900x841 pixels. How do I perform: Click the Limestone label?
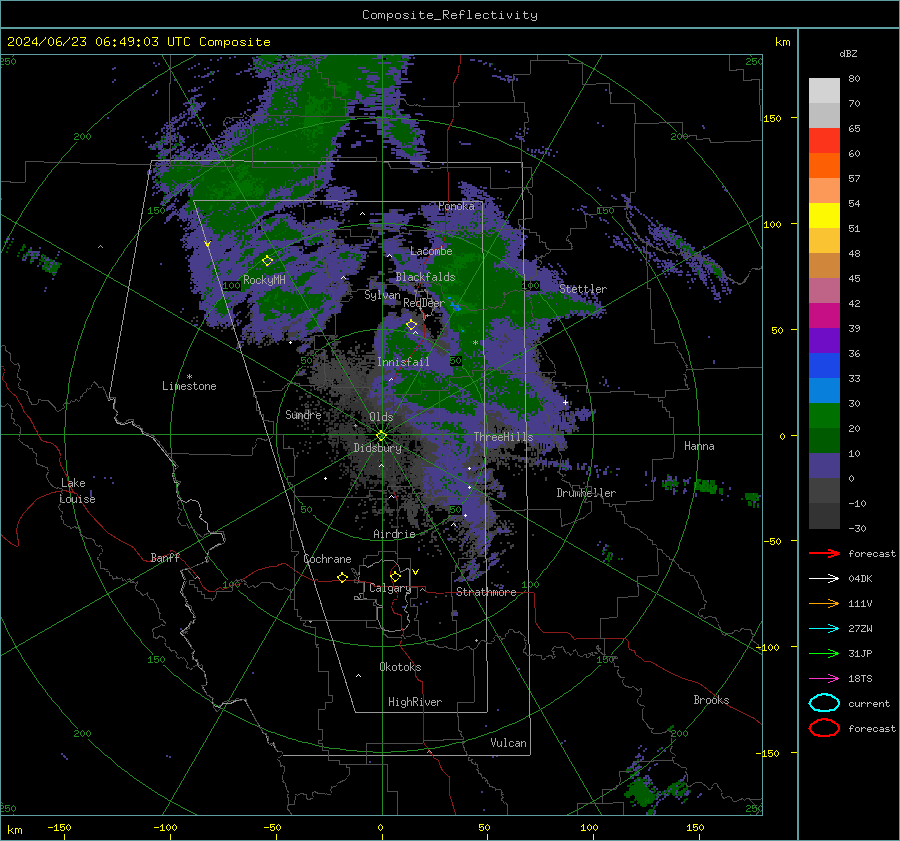click(x=189, y=386)
